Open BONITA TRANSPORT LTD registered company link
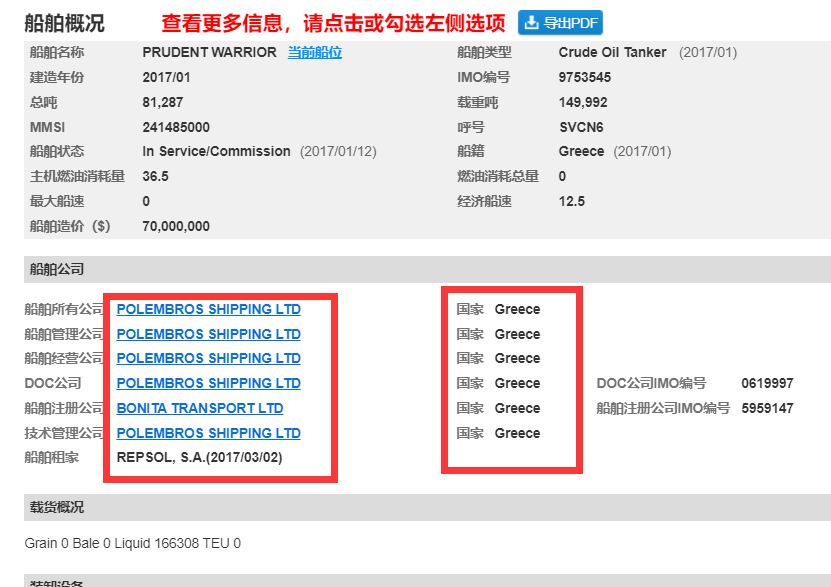831x587 pixels. 198,408
